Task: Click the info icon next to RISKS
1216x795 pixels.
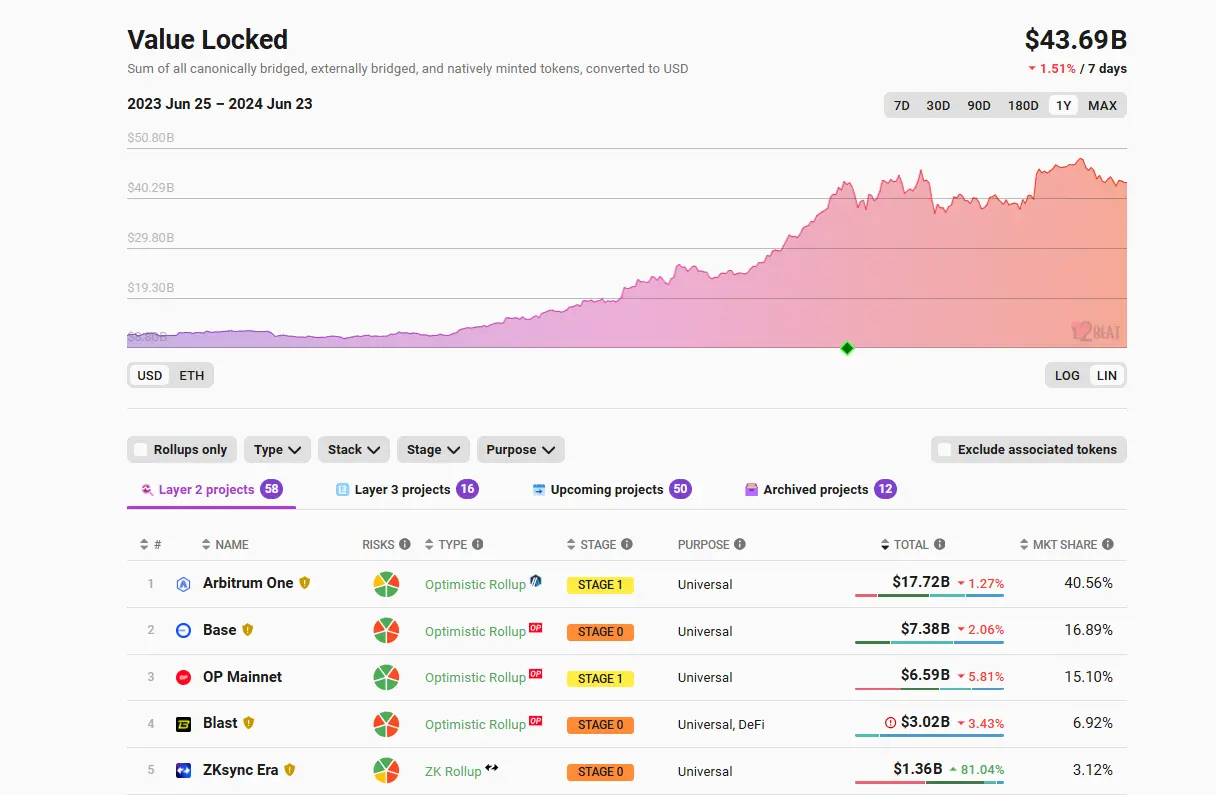Action: 405,545
